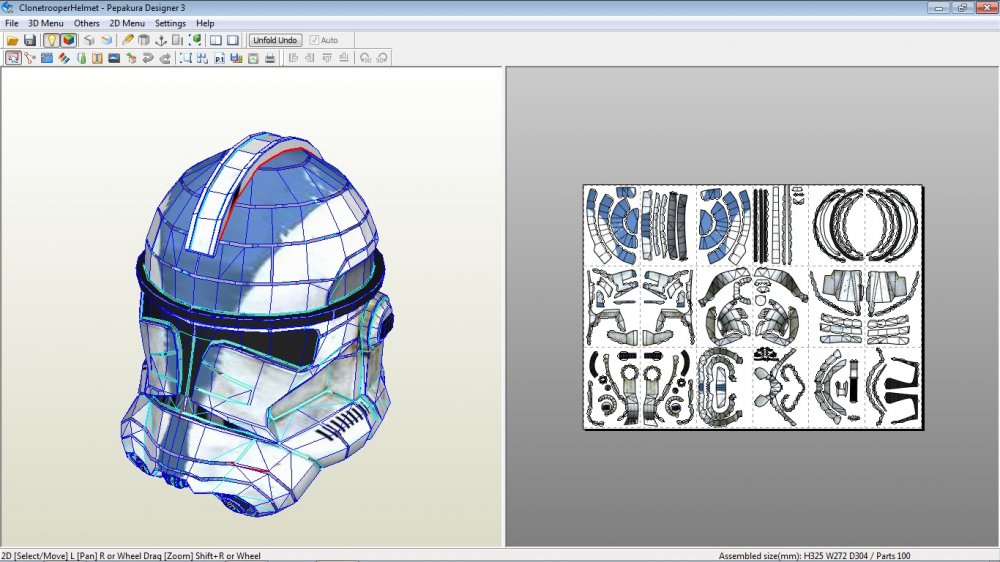Rotate parts 90 degrees counterclockwise icon
Image resolution: width=1000 pixels, height=562 pixels.
click(365, 58)
